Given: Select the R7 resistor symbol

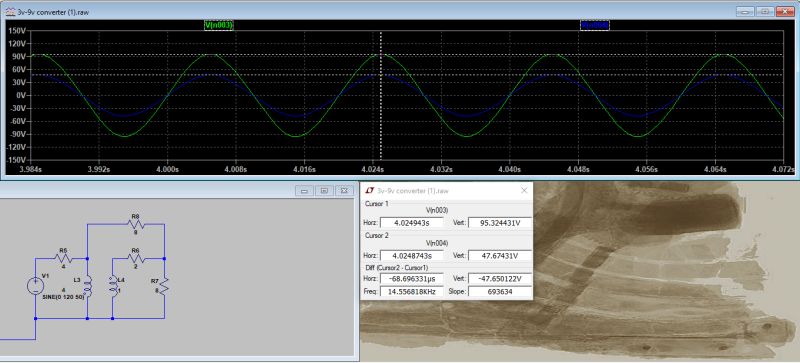Looking at the screenshot, I should [x=164, y=286].
